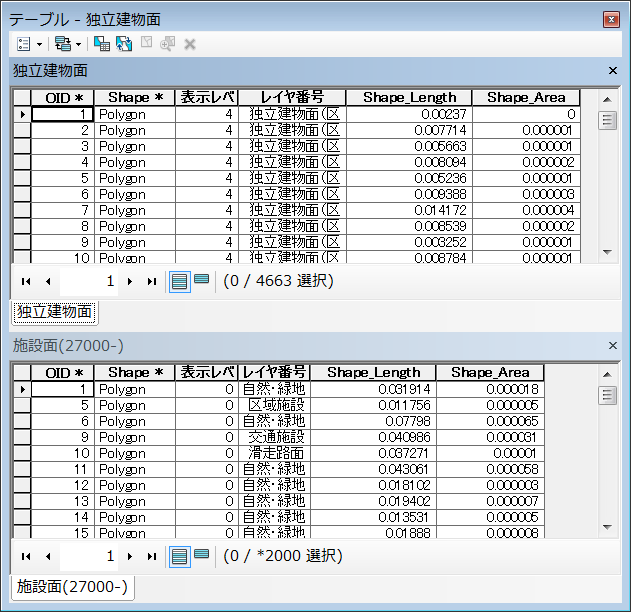Image resolution: width=631 pixels, height=612 pixels.
Task: Close the 施設面(27000-) table pane
Action: pyautogui.click(x=612, y=346)
